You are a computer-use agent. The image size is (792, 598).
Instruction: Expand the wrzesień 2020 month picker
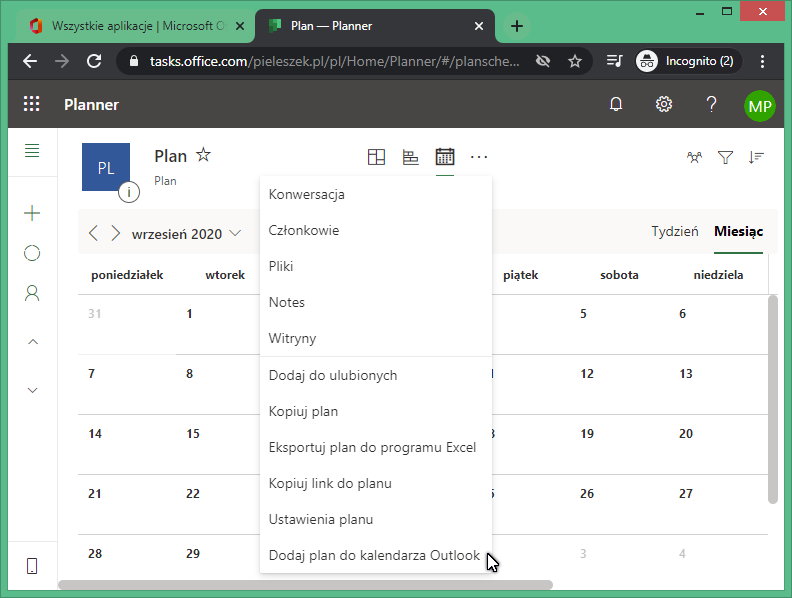[186, 234]
